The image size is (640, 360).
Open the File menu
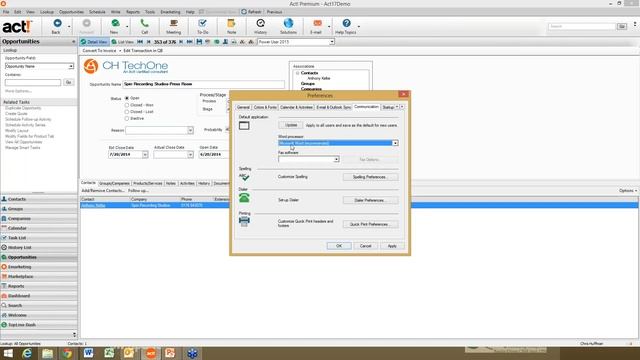click(x=6, y=12)
